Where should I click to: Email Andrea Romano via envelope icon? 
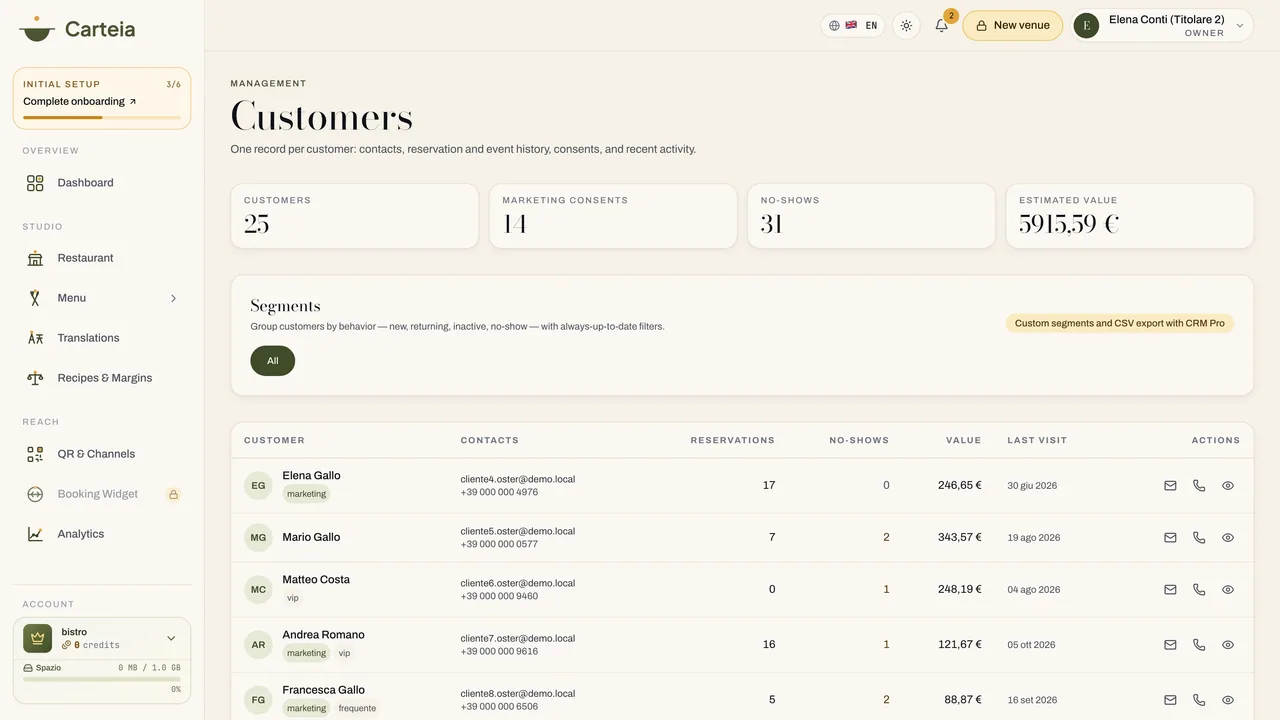coord(1170,645)
